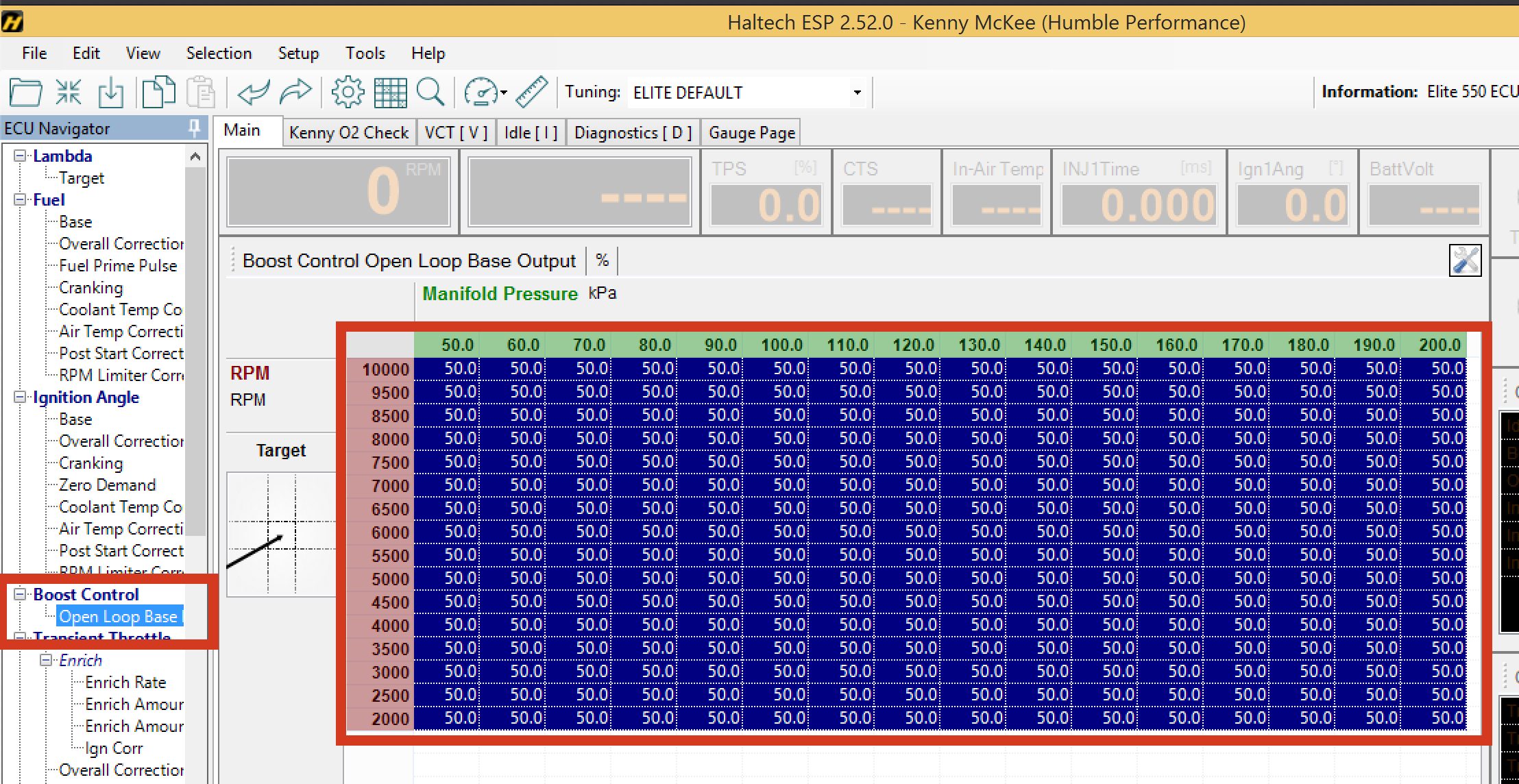The height and width of the screenshot is (784, 1519).
Task: Click the open file folder icon
Action: (x=25, y=92)
